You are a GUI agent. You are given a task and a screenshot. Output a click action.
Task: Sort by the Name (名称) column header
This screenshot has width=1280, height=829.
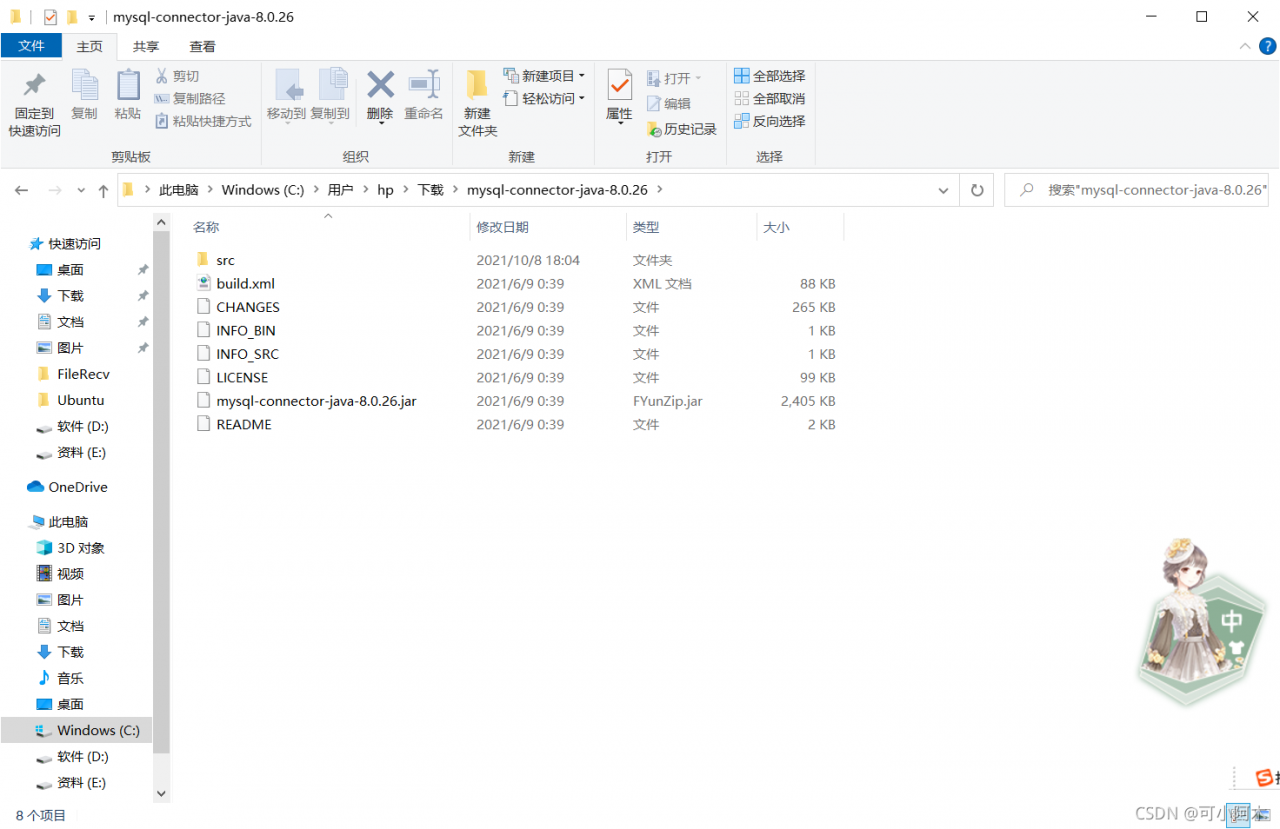[x=206, y=227]
